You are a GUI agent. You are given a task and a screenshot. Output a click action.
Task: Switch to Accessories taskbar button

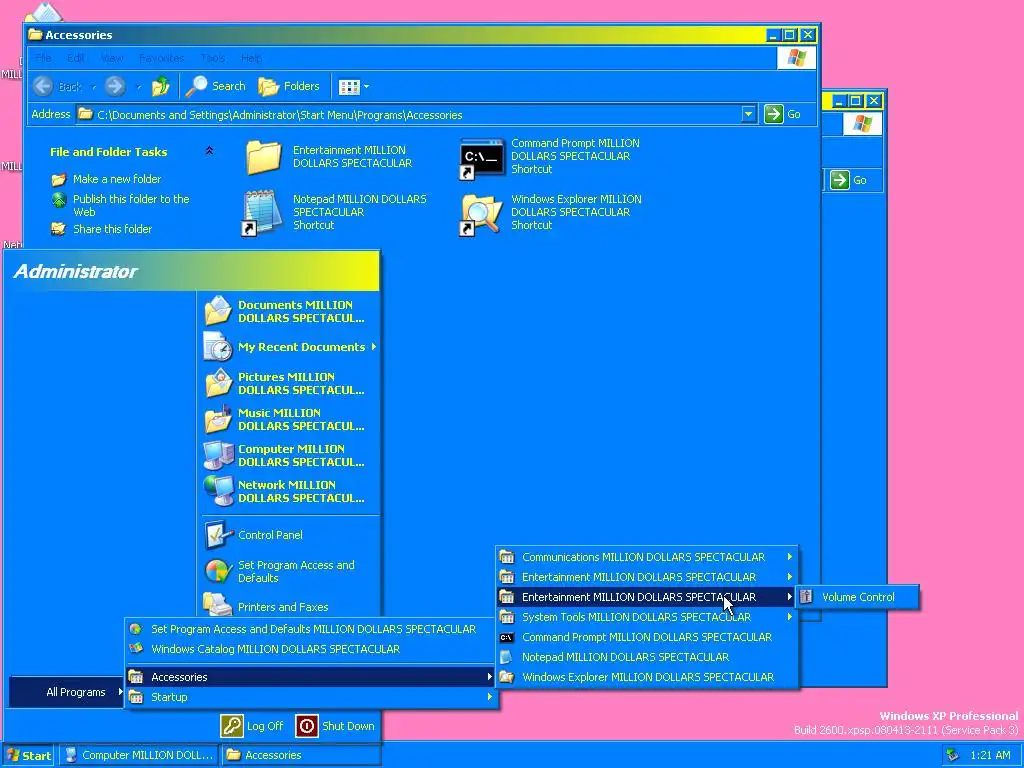click(300, 756)
